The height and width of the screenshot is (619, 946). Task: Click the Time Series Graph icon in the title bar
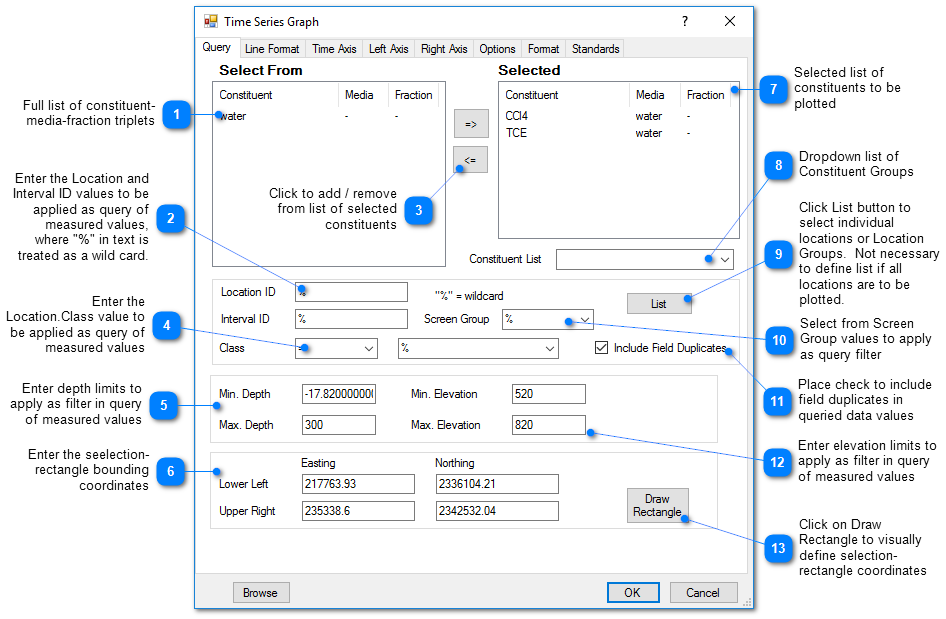[x=209, y=21]
